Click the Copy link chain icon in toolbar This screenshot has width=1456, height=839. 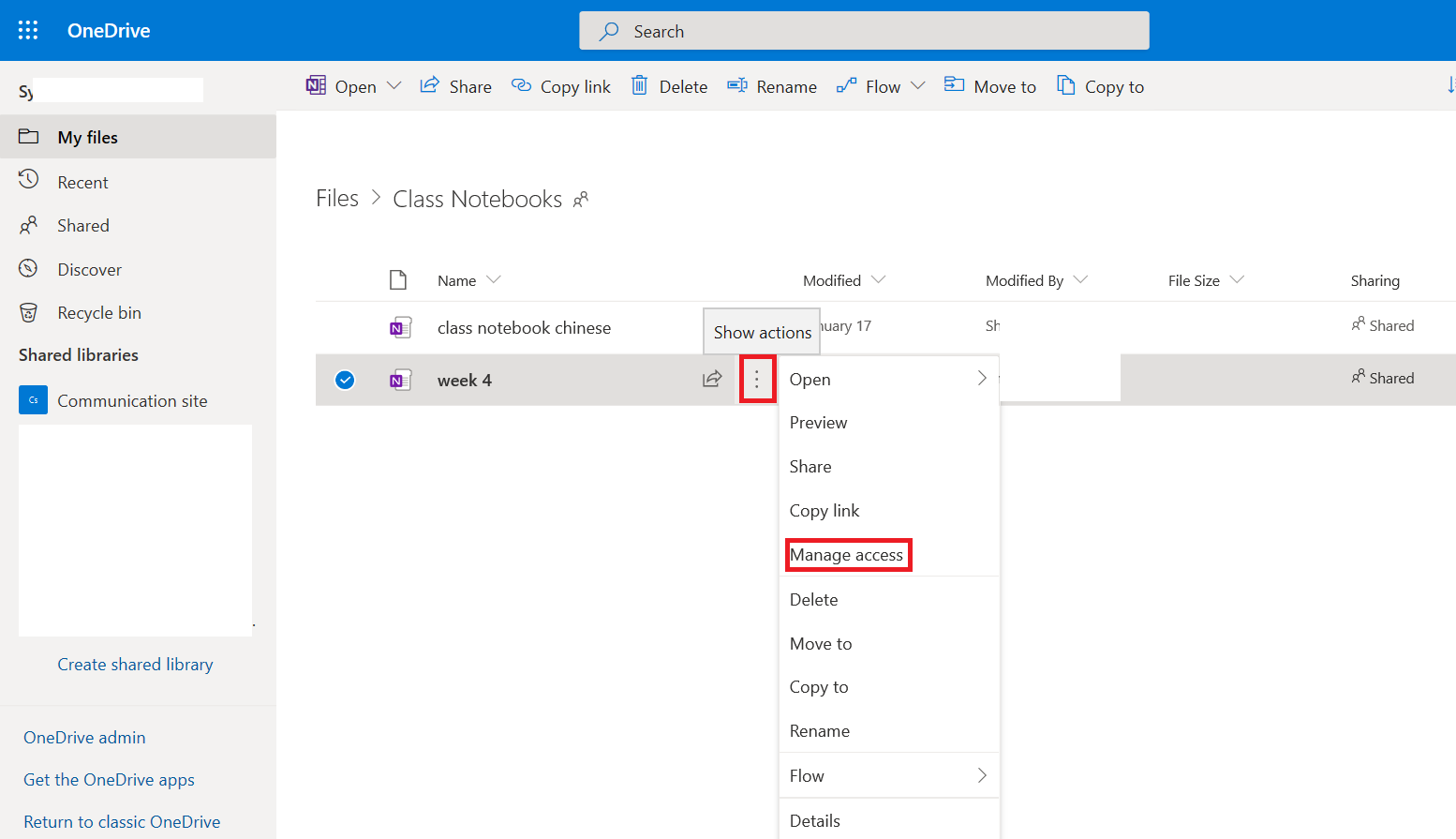521,85
